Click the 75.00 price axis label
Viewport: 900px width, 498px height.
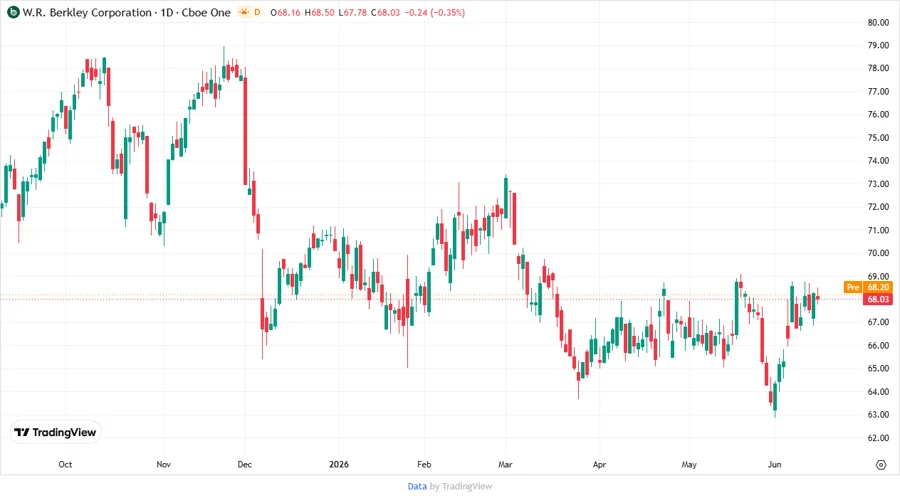pyautogui.click(x=878, y=138)
